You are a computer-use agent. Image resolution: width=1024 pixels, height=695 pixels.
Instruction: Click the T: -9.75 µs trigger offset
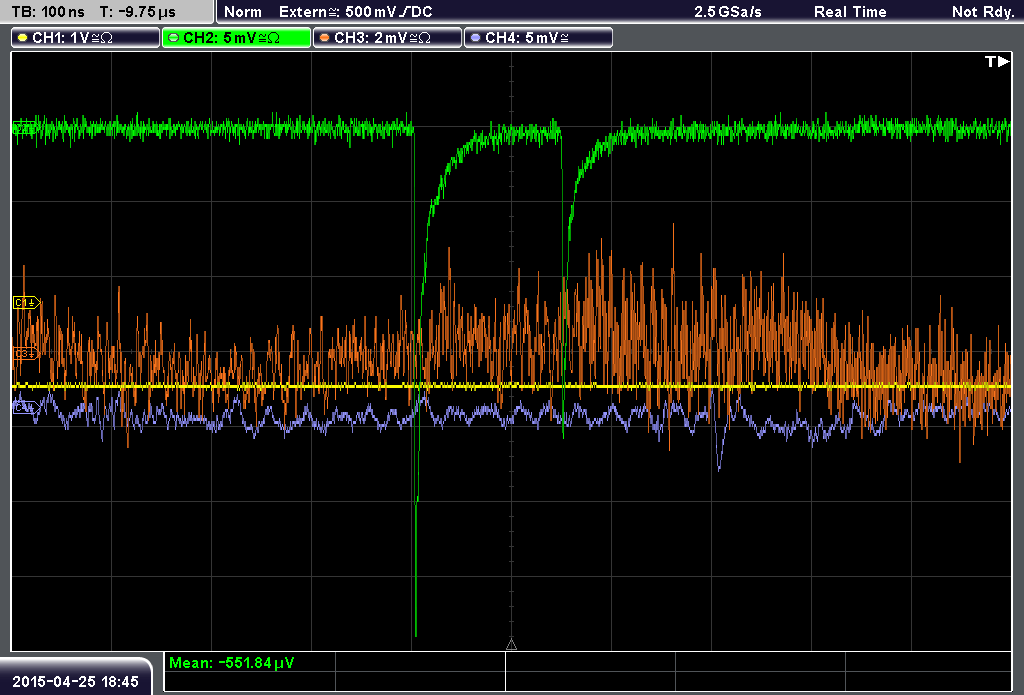138,12
